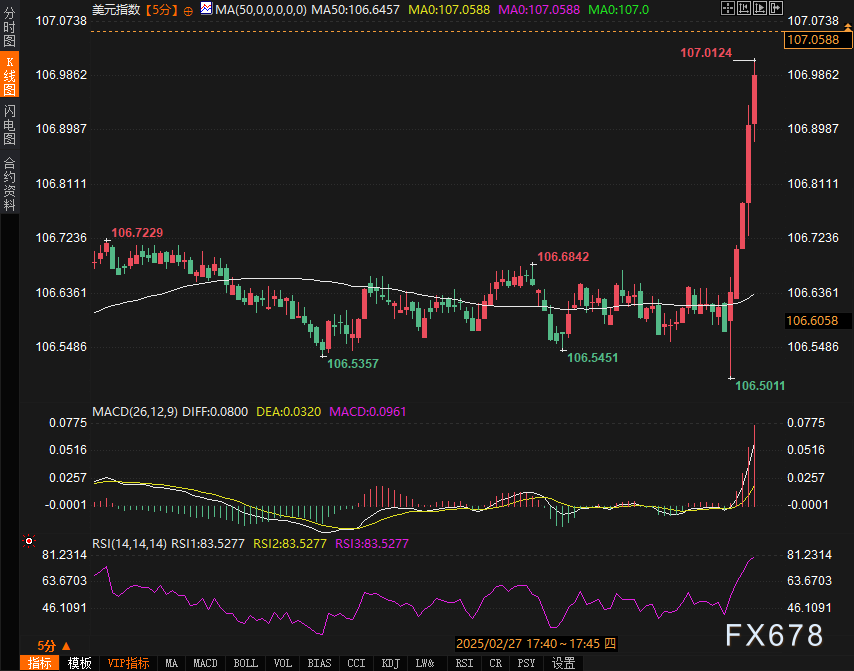
Task: Open the MACD indicator from bottom toolbar
Action: [x=205, y=663]
